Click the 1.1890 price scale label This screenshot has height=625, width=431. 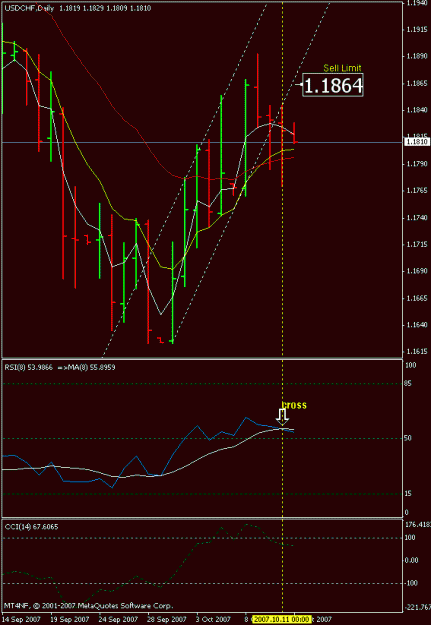[x=418, y=57]
